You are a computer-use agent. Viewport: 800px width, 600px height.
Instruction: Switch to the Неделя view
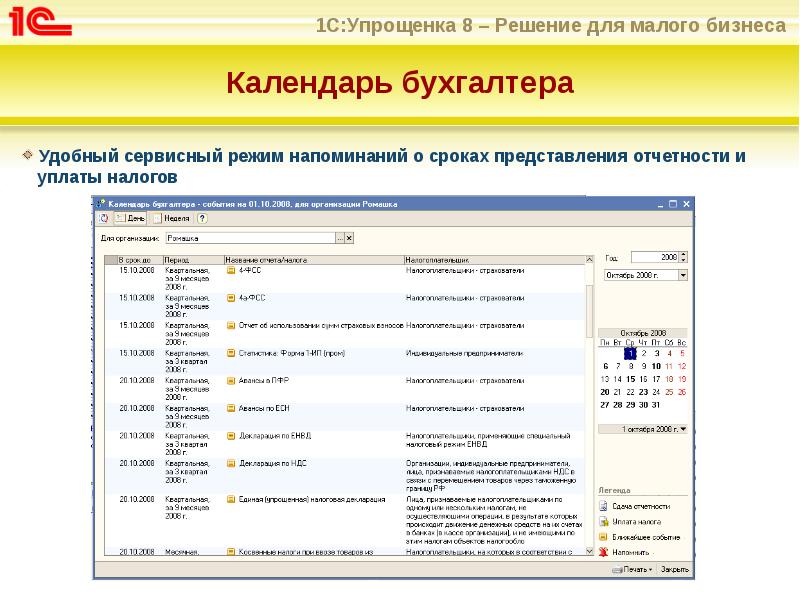tap(172, 218)
